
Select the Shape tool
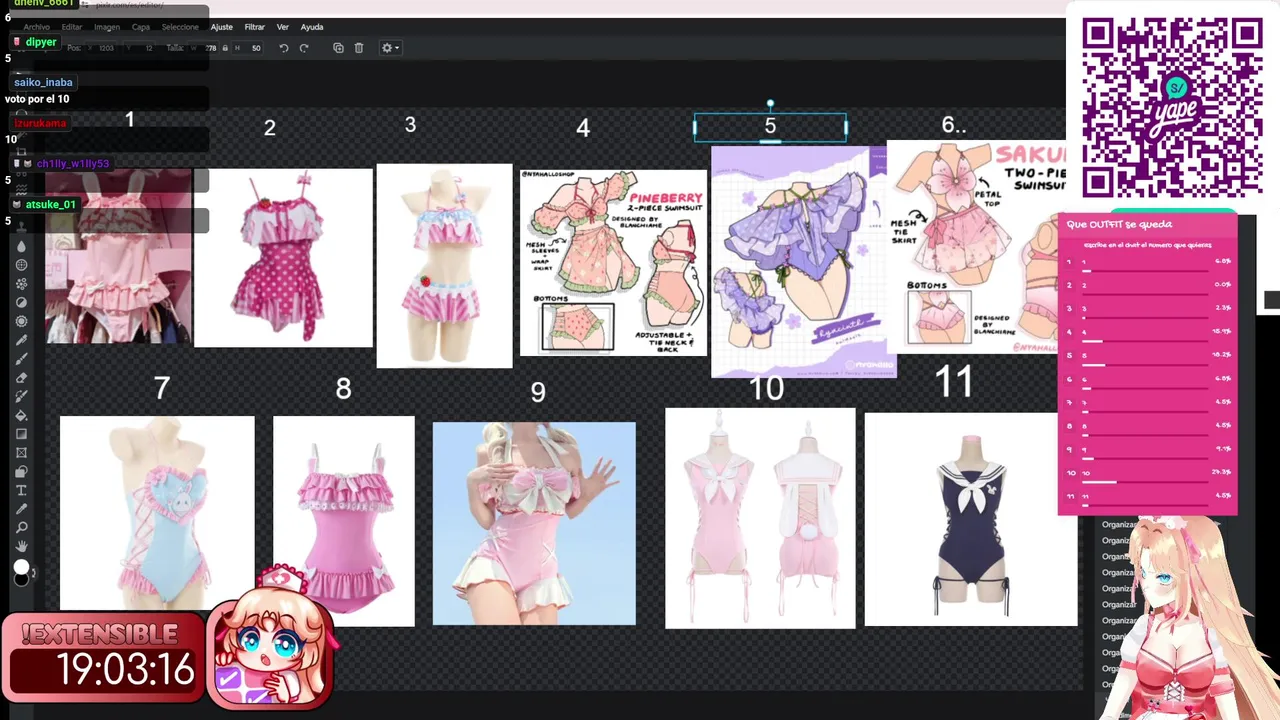click(21, 471)
